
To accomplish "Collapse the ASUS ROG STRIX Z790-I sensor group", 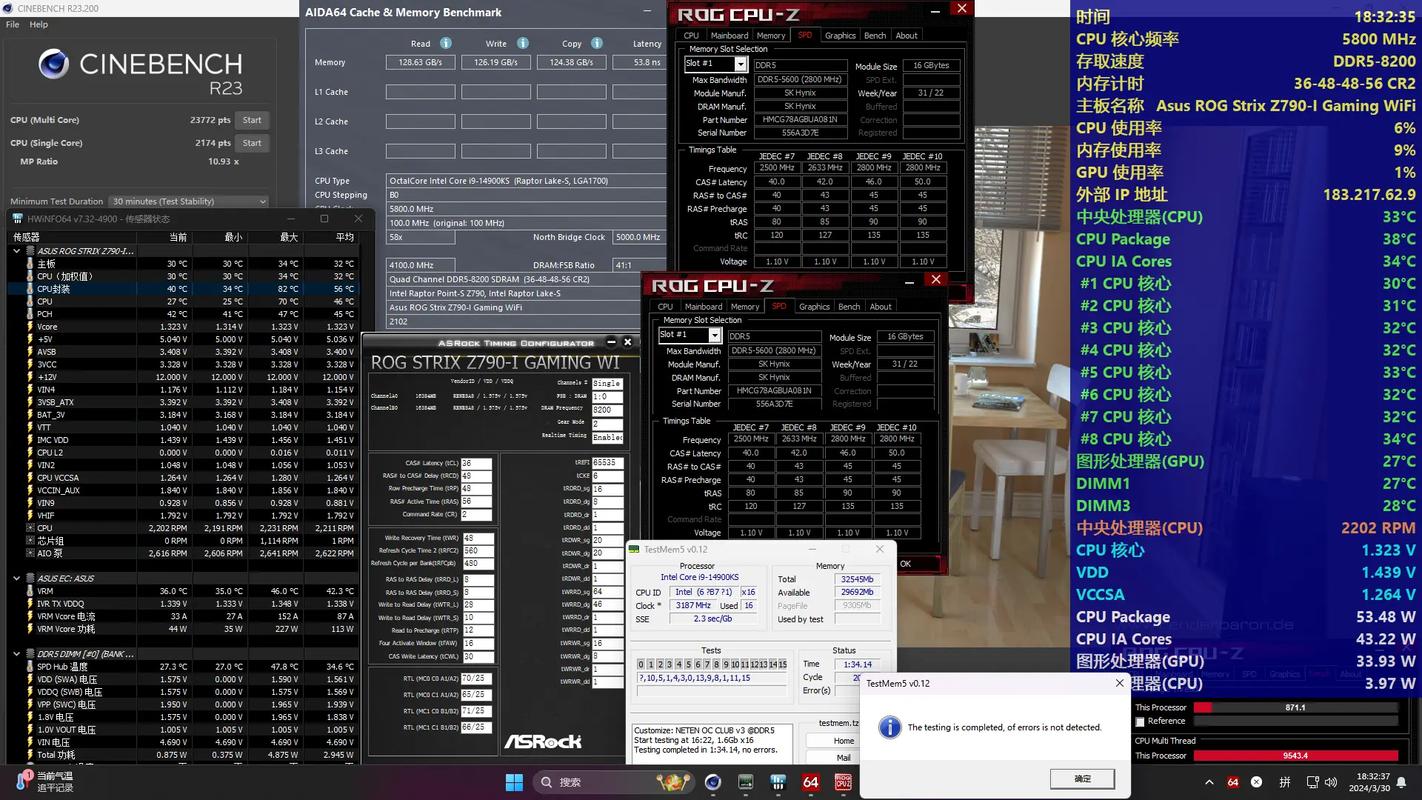I will [16, 251].
